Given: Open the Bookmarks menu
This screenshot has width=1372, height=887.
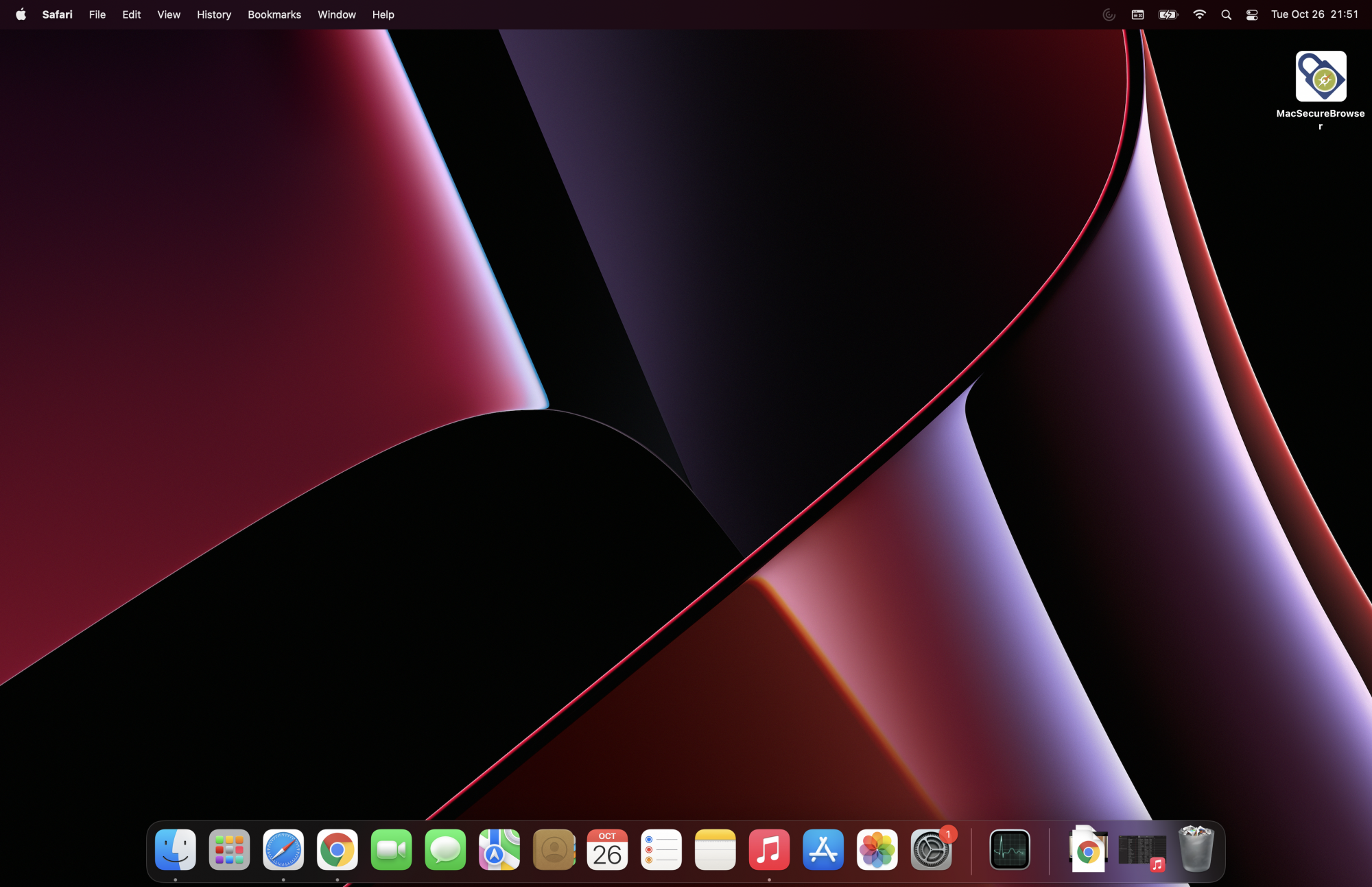Looking at the screenshot, I should pos(274,14).
